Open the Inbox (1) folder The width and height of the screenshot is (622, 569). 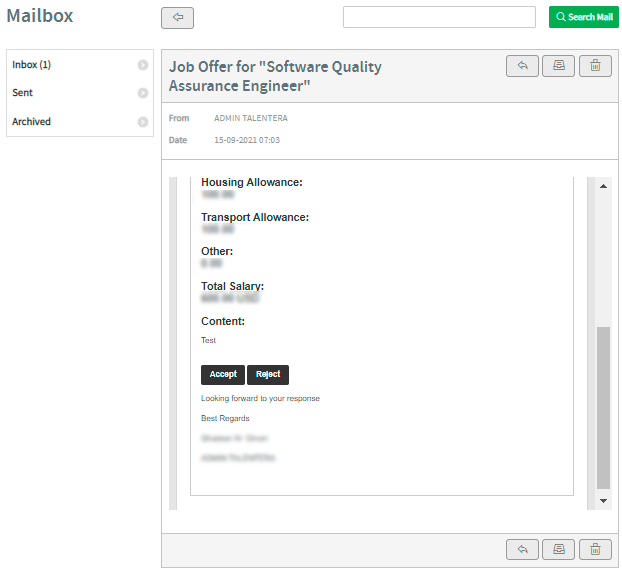(x=32, y=65)
